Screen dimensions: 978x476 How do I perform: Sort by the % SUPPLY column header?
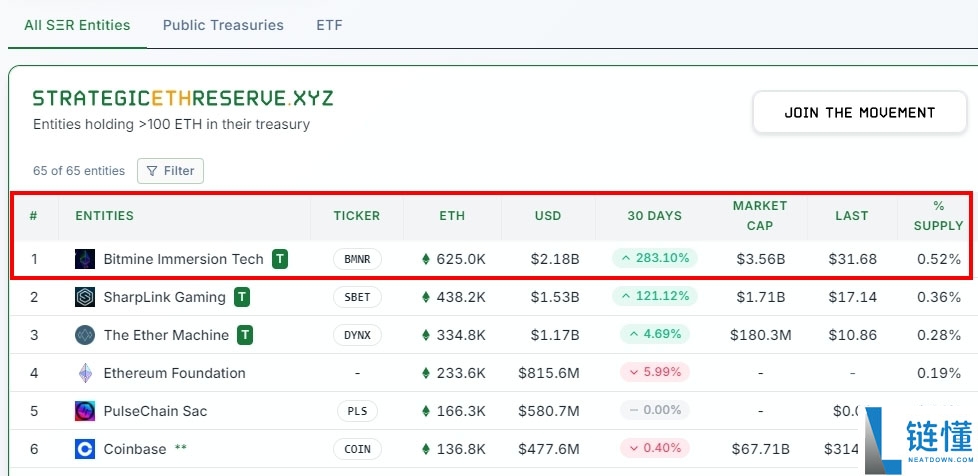[x=939, y=216]
